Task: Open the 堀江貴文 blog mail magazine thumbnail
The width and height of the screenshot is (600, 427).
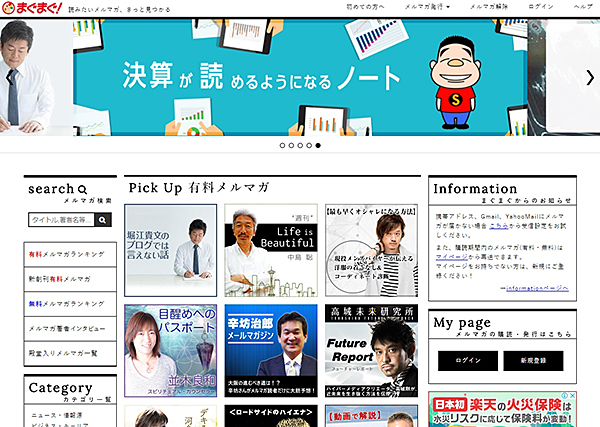Action: pyautogui.click(x=170, y=250)
